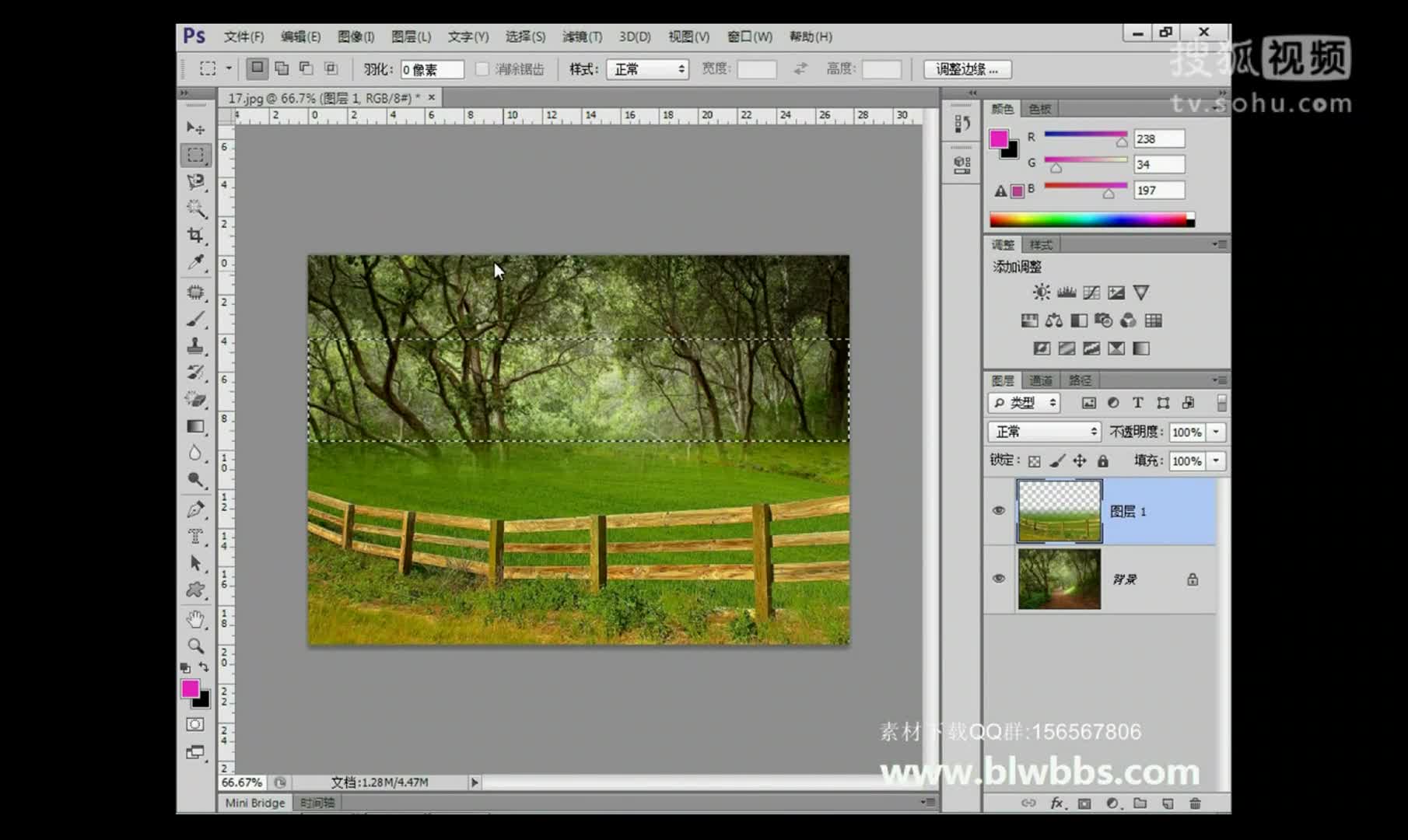Select the Eyedropper tool
The width and height of the screenshot is (1408, 840).
[195, 262]
